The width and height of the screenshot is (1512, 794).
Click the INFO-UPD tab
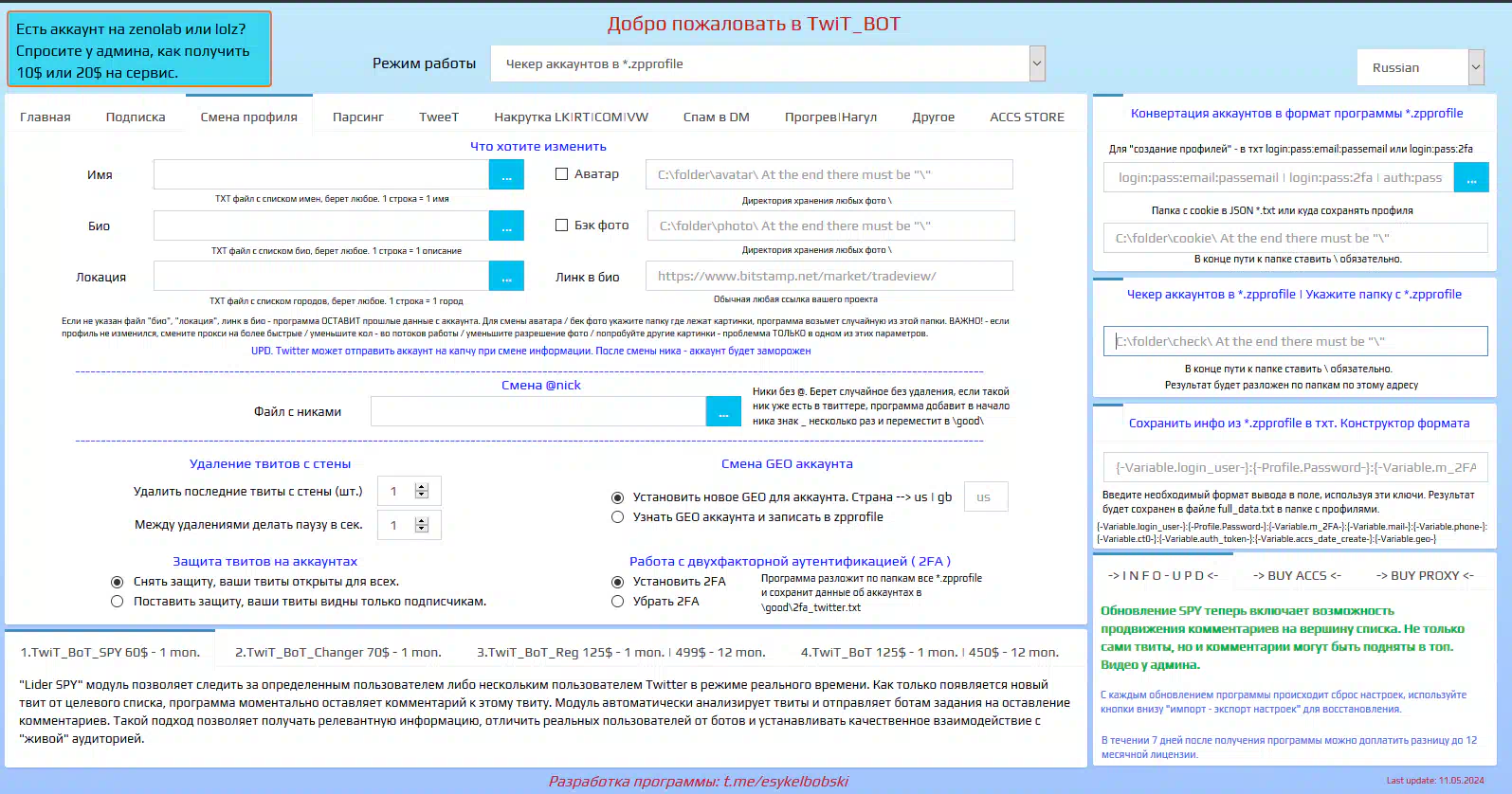pos(1163,575)
